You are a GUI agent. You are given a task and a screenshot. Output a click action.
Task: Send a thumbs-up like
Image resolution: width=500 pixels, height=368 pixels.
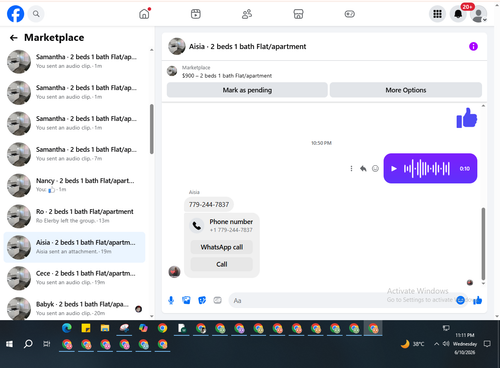478,300
